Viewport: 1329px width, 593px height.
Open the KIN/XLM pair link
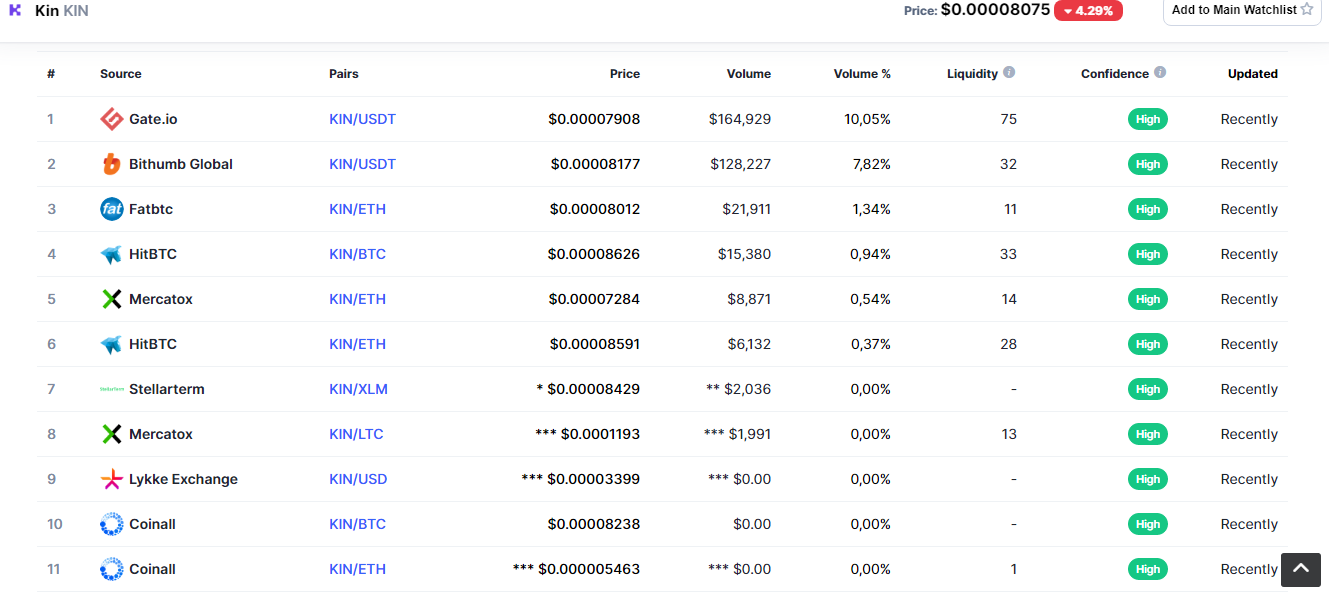coord(358,389)
